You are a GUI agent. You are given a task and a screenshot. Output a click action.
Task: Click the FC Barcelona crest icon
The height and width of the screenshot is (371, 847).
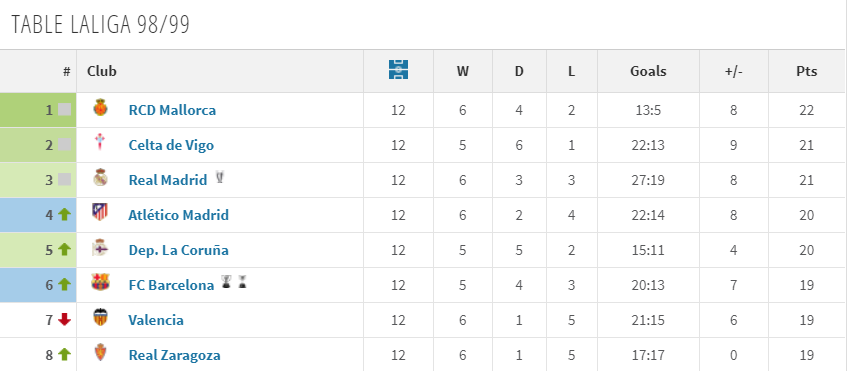click(100, 282)
